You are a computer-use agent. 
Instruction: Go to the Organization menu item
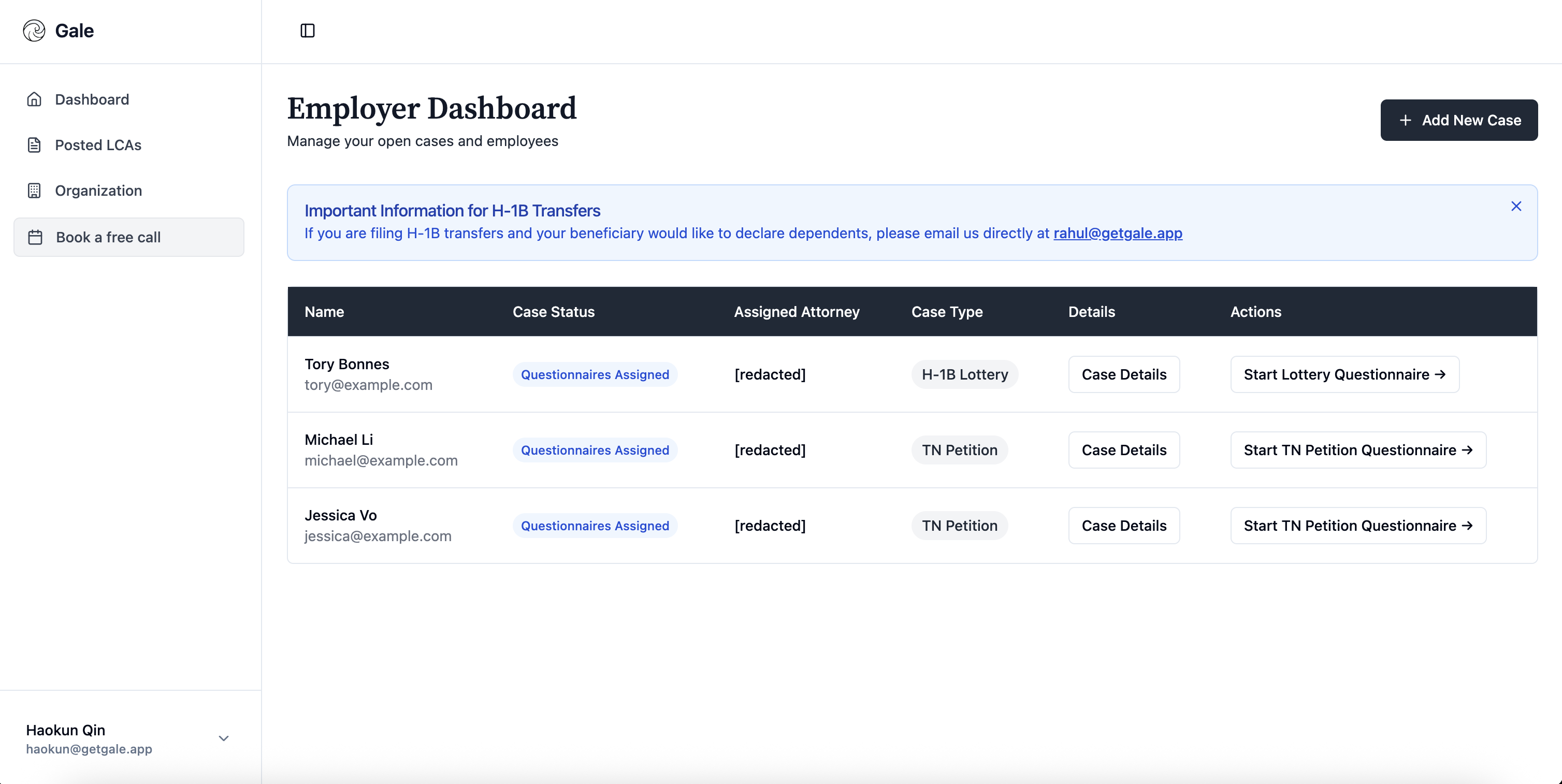pyautogui.click(x=98, y=191)
